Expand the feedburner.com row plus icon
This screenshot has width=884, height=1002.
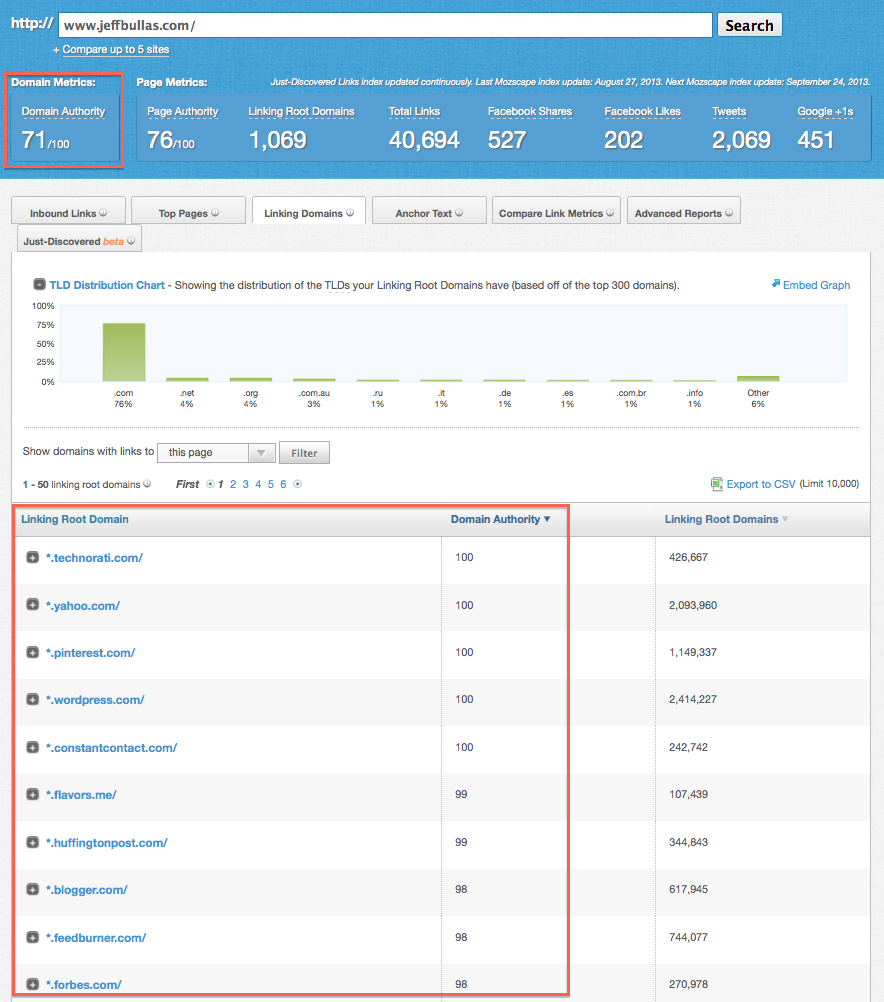33,937
